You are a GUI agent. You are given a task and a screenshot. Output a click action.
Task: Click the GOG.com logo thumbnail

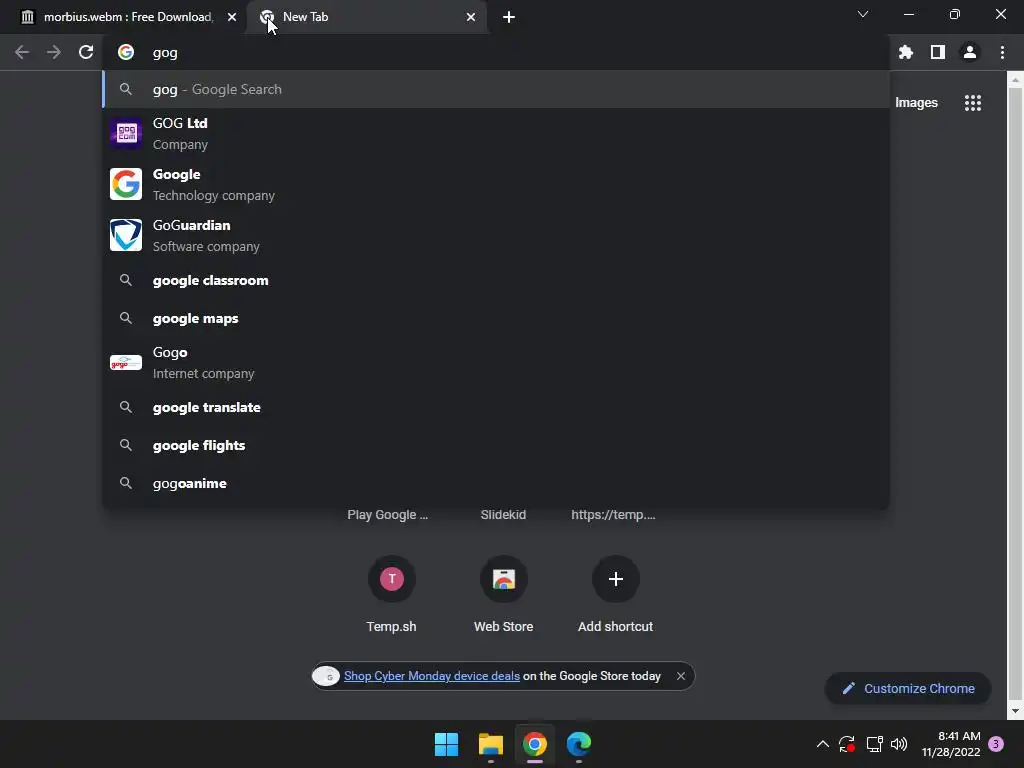click(126, 133)
